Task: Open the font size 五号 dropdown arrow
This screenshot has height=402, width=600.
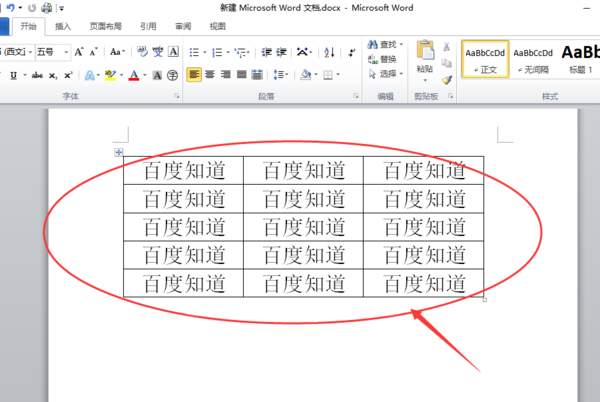Action: click(66, 52)
